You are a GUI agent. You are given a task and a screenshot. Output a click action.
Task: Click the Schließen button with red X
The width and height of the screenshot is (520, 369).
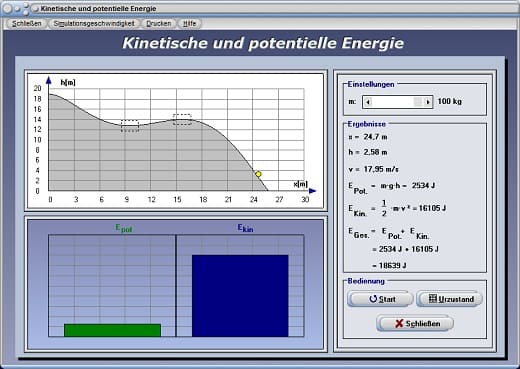point(415,323)
